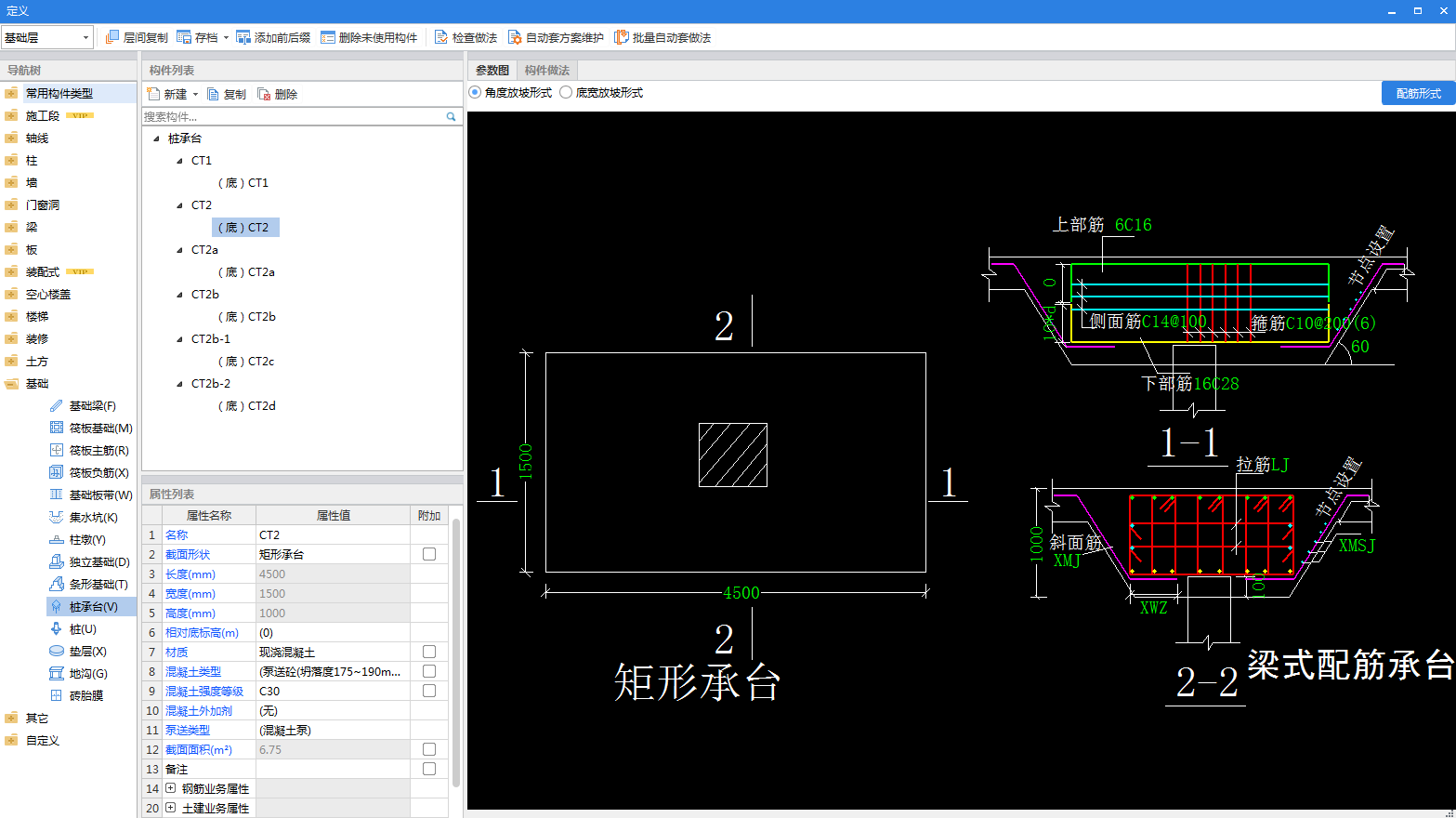Click the search magnifier icon
This screenshot has height=818, width=1456.
452,116
